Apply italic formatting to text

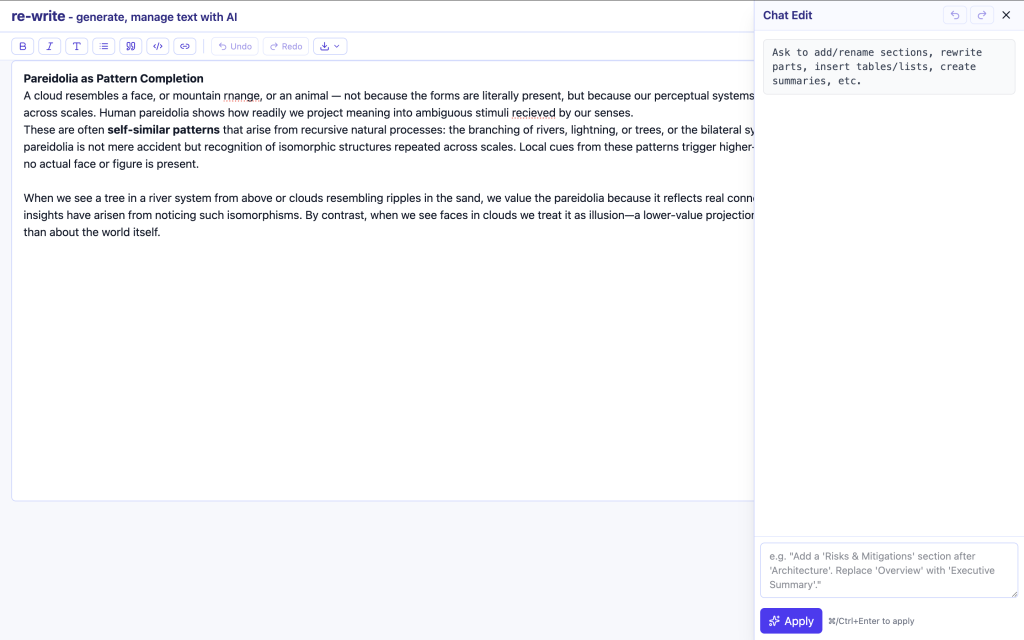click(50, 46)
